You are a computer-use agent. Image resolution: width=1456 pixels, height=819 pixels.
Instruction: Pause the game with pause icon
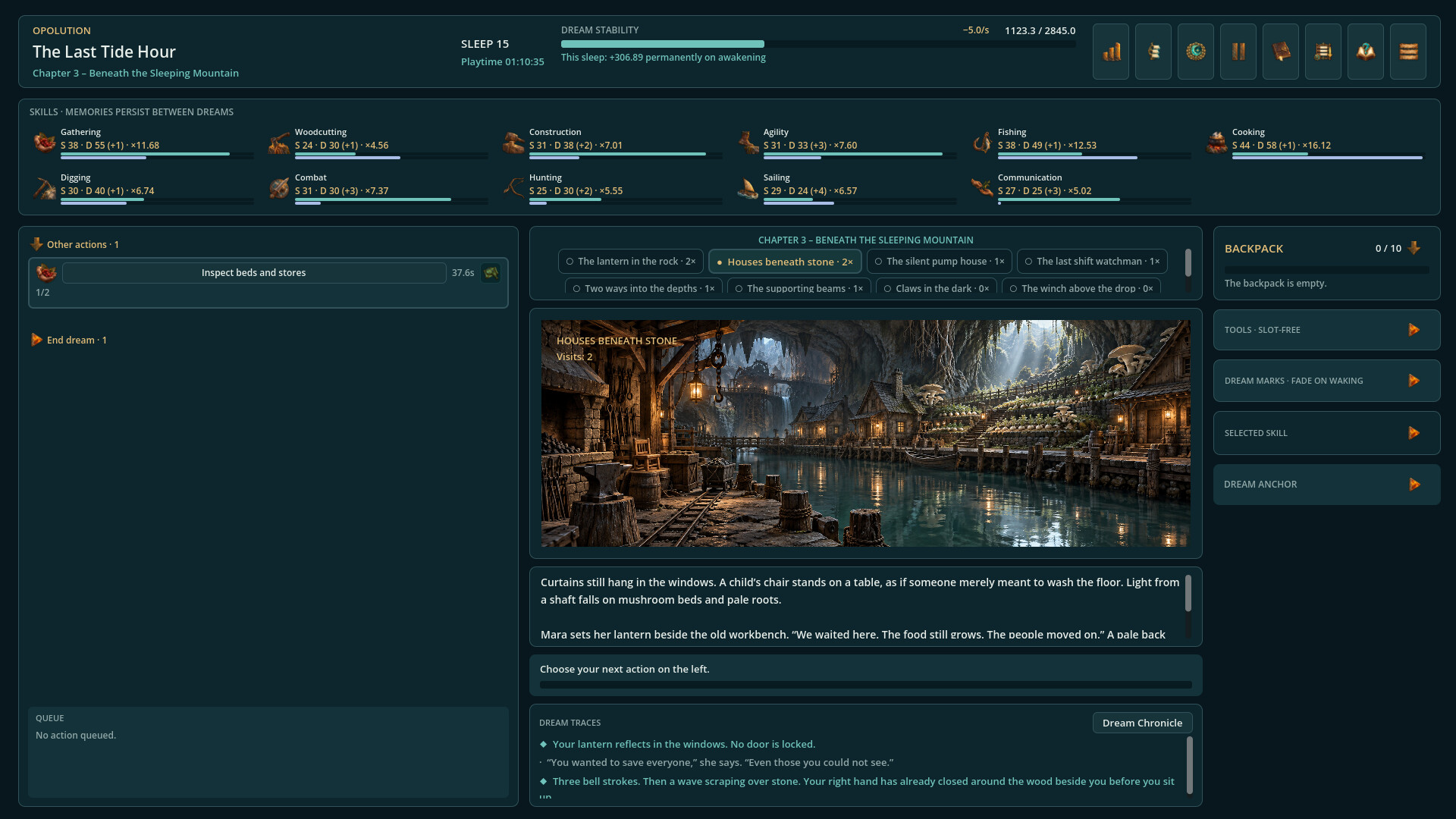click(1238, 52)
